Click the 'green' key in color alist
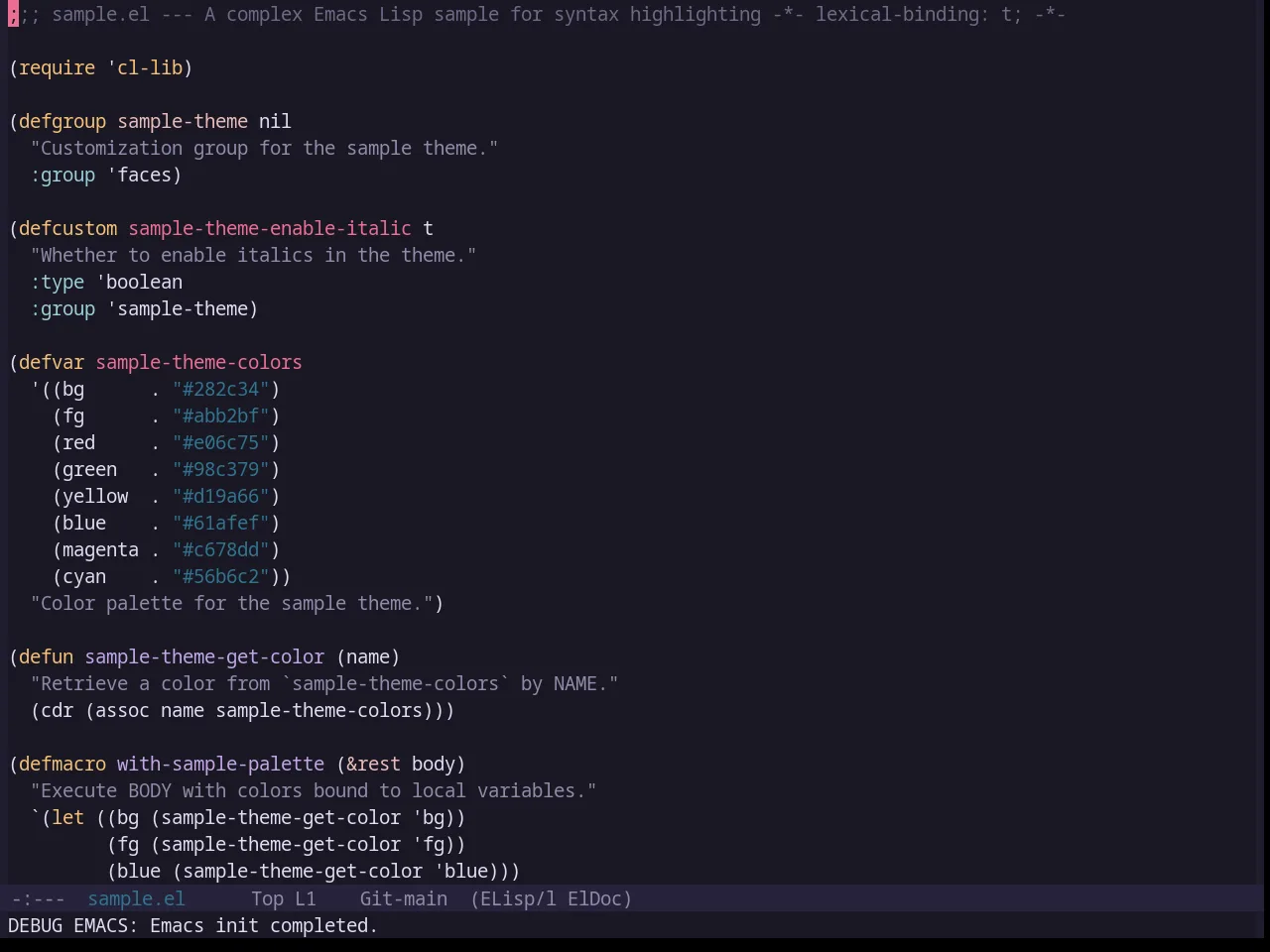This screenshot has width=1270, height=952. point(89,469)
